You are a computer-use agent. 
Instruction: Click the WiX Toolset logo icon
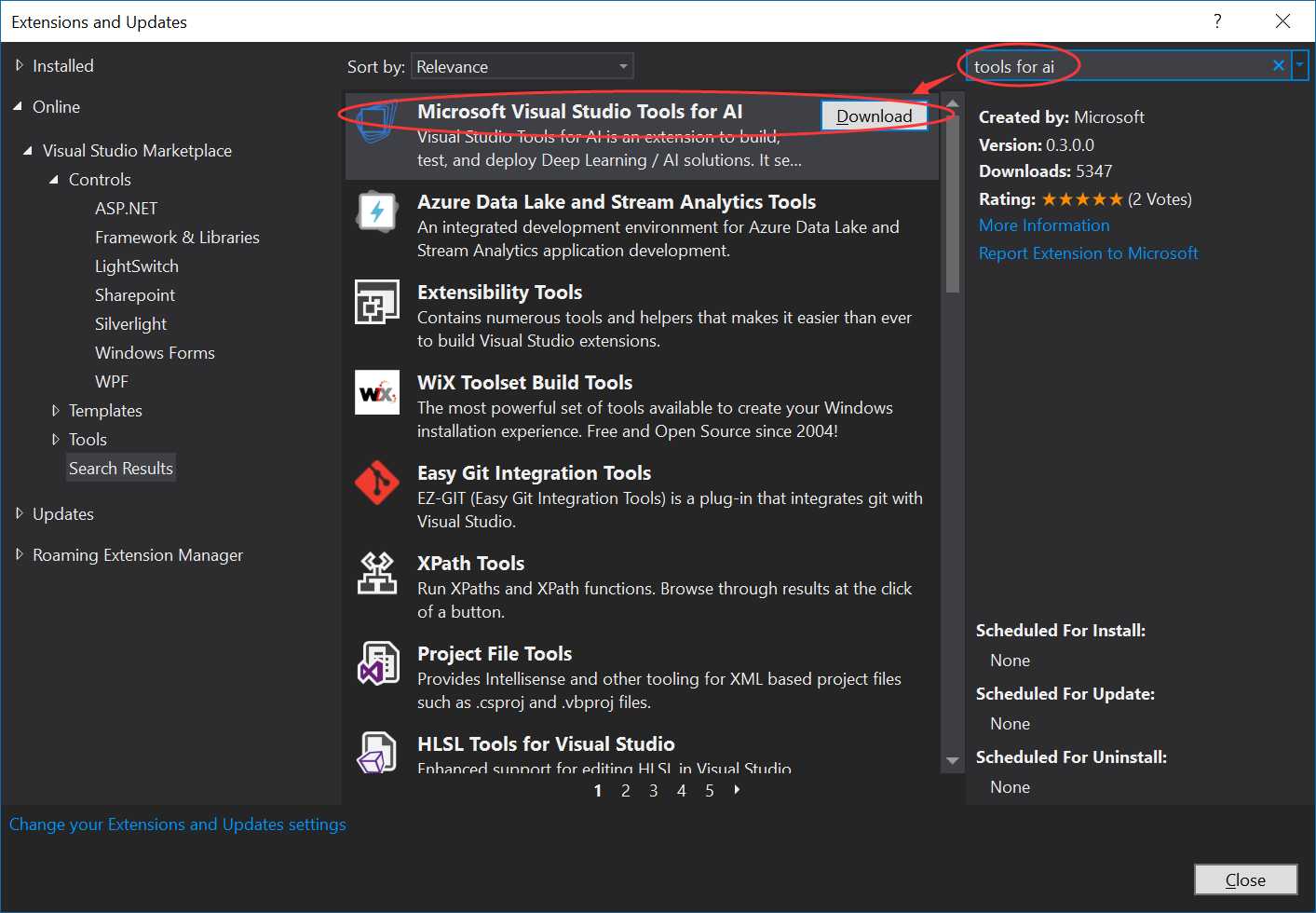[377, 392]
